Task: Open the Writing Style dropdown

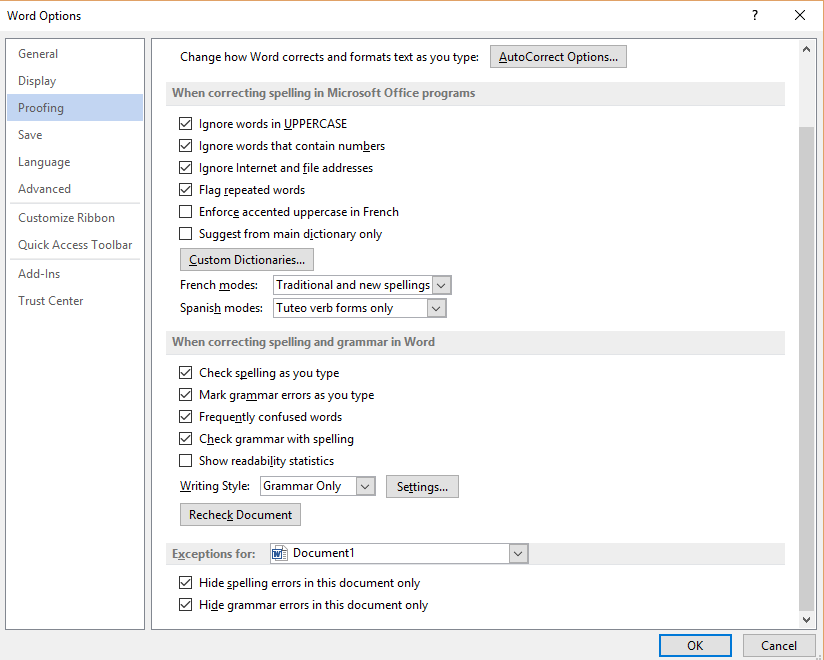Action: tap(364, 485)
